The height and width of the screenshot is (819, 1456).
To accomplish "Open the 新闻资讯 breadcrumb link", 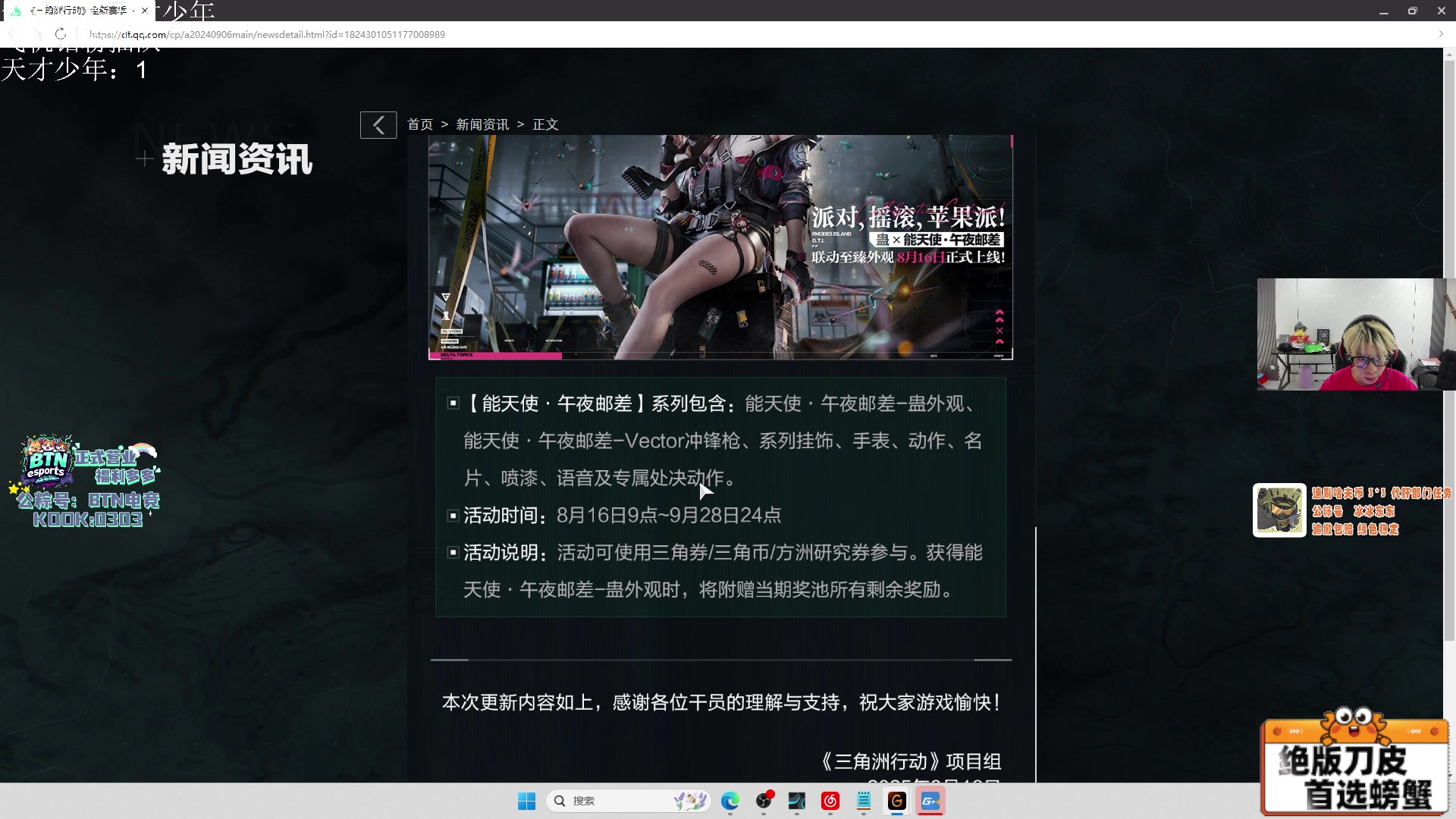I will tap(482, 124).
